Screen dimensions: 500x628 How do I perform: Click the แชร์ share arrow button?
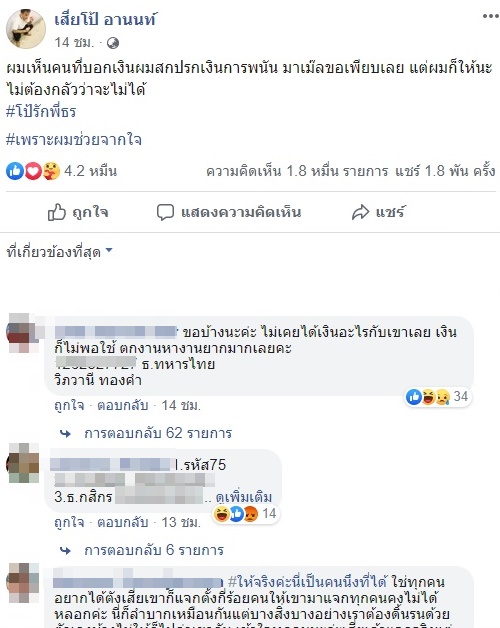pyautogui.click(x=379, y=212)
